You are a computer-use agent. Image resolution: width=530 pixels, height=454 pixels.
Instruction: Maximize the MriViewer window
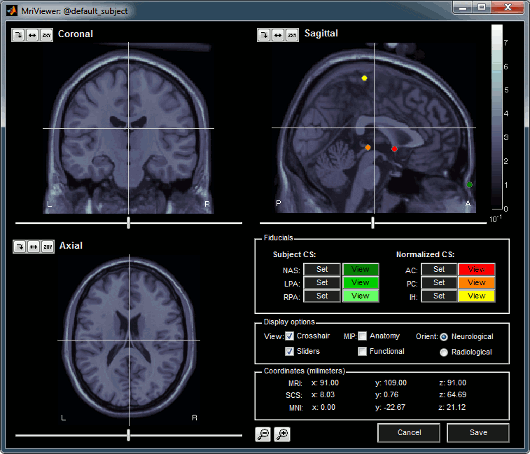point(481,7)
